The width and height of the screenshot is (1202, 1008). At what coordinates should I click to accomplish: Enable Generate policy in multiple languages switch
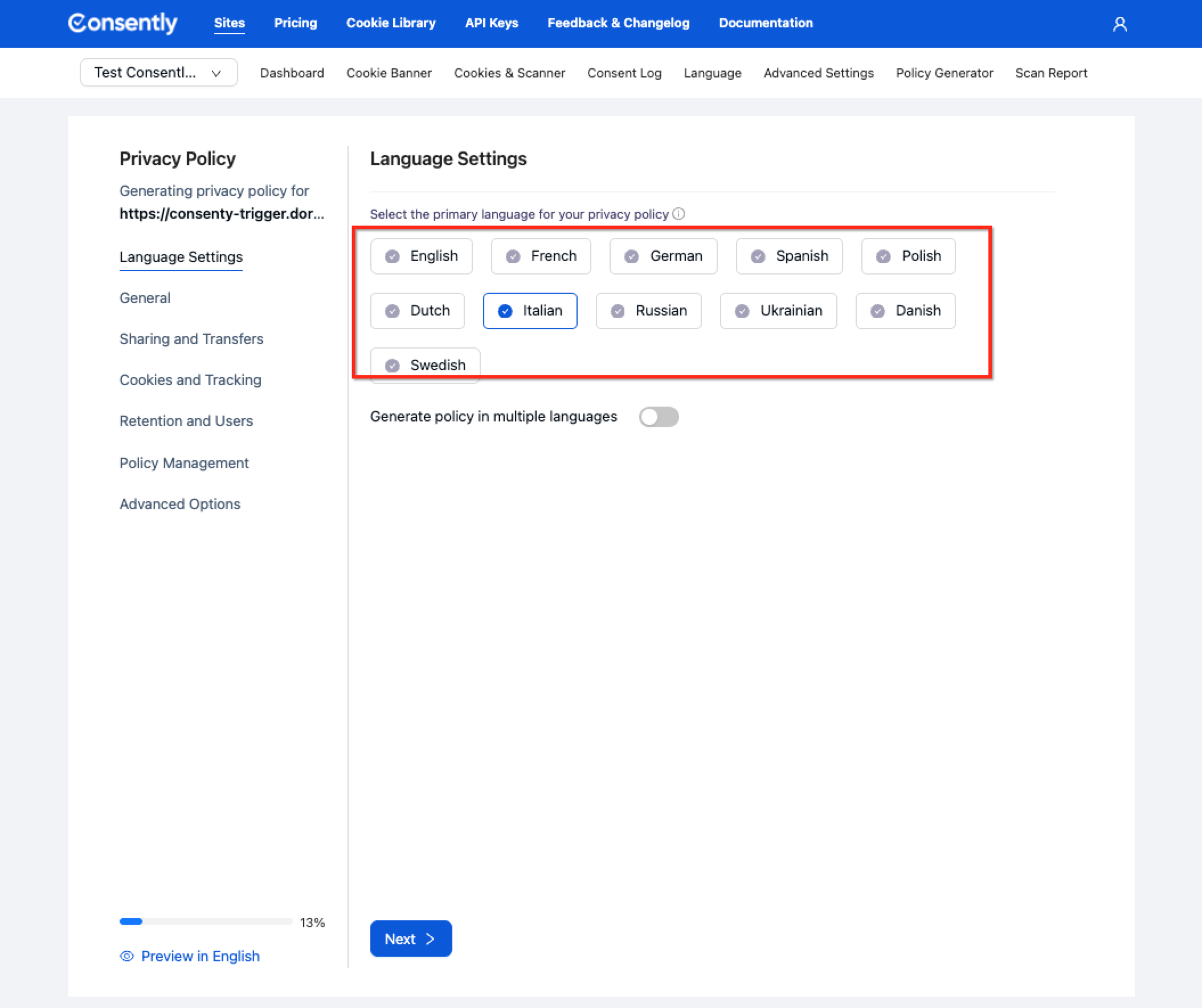click(x=658, y=416)
